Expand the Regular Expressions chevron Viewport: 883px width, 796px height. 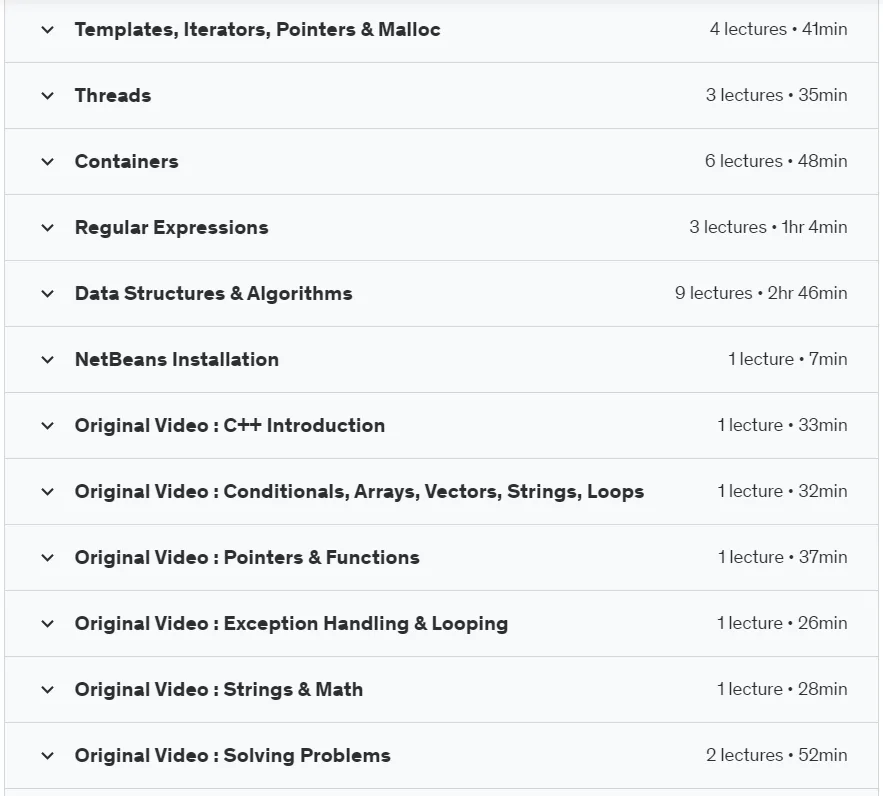click(x=48, y=227)
